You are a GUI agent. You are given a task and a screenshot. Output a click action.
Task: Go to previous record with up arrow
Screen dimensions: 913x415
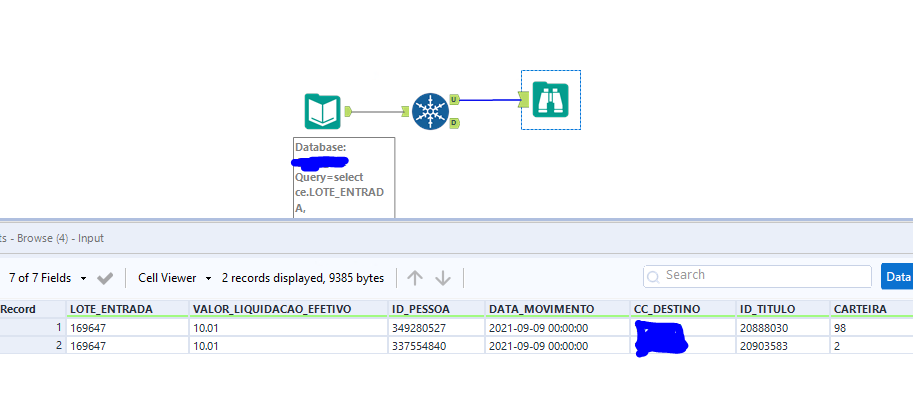415,278
